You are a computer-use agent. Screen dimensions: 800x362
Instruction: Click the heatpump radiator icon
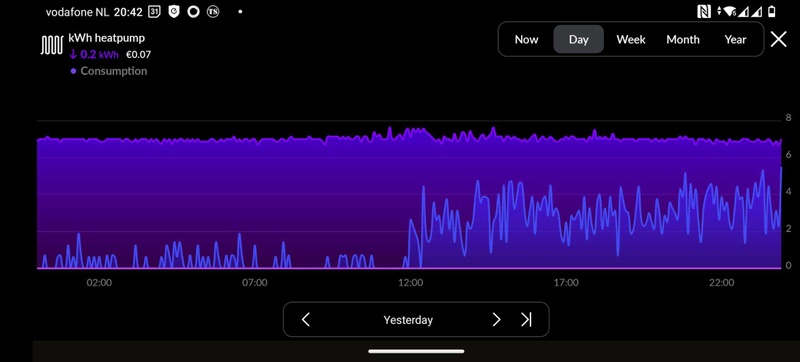click(x=52, y=45)
